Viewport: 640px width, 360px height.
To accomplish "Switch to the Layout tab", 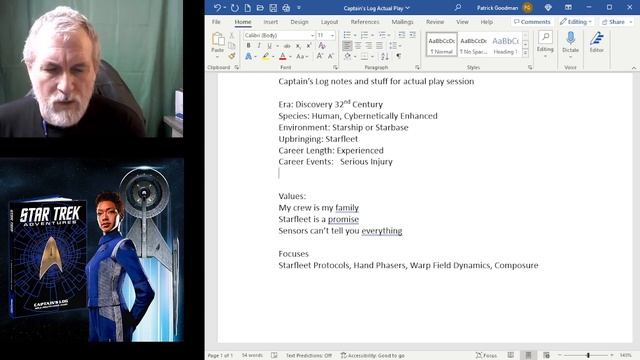I will point(329,22).
